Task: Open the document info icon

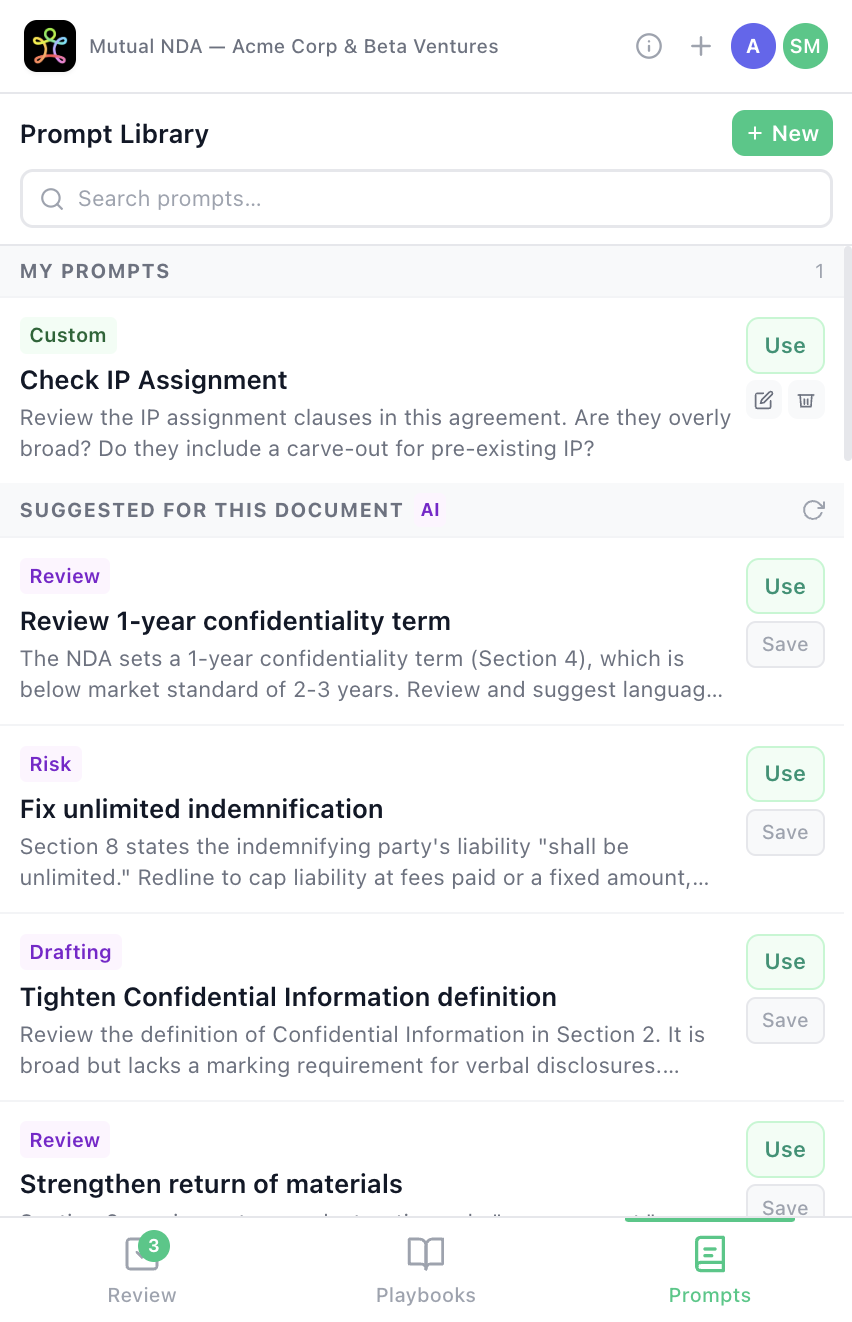Action: 649,46
